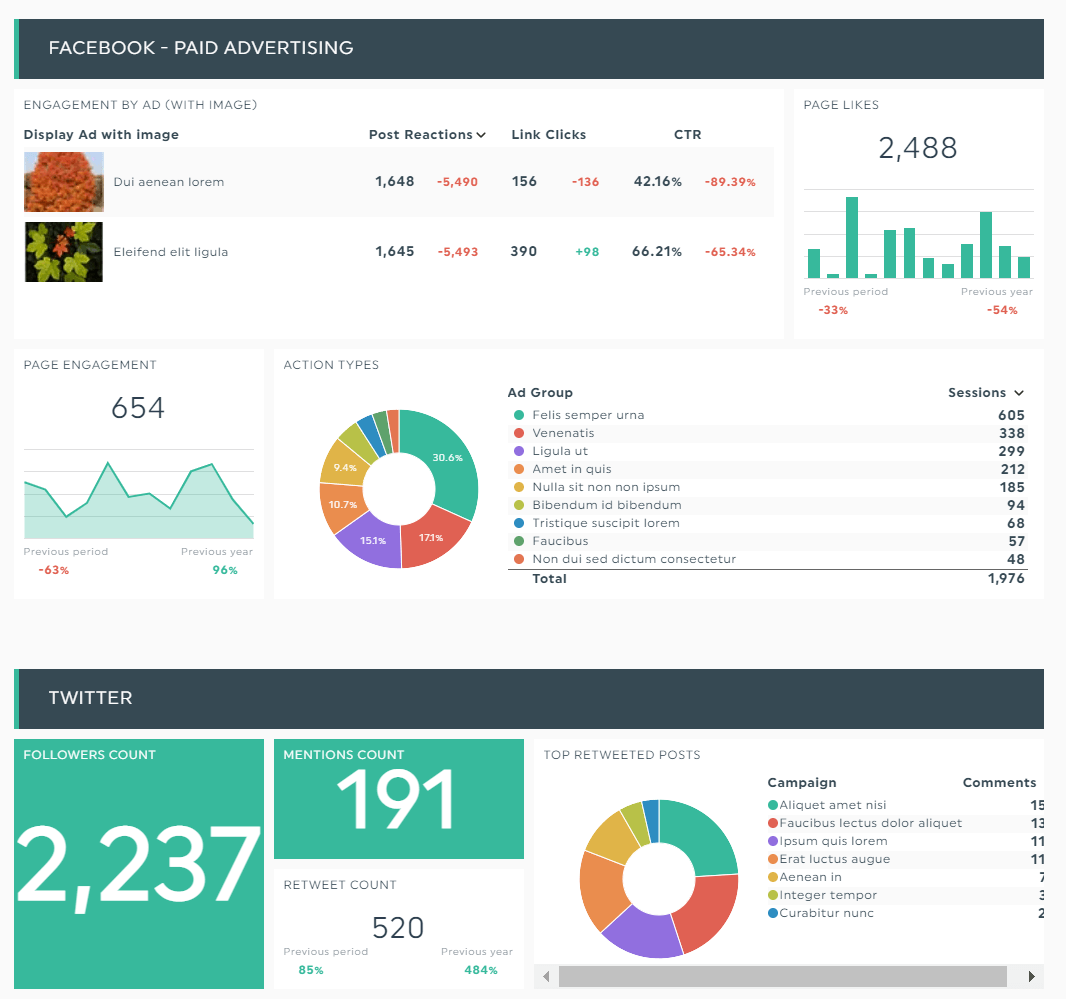Click the Retweet Count value 520
The image size is (1066, 999).
pos(398,928)
